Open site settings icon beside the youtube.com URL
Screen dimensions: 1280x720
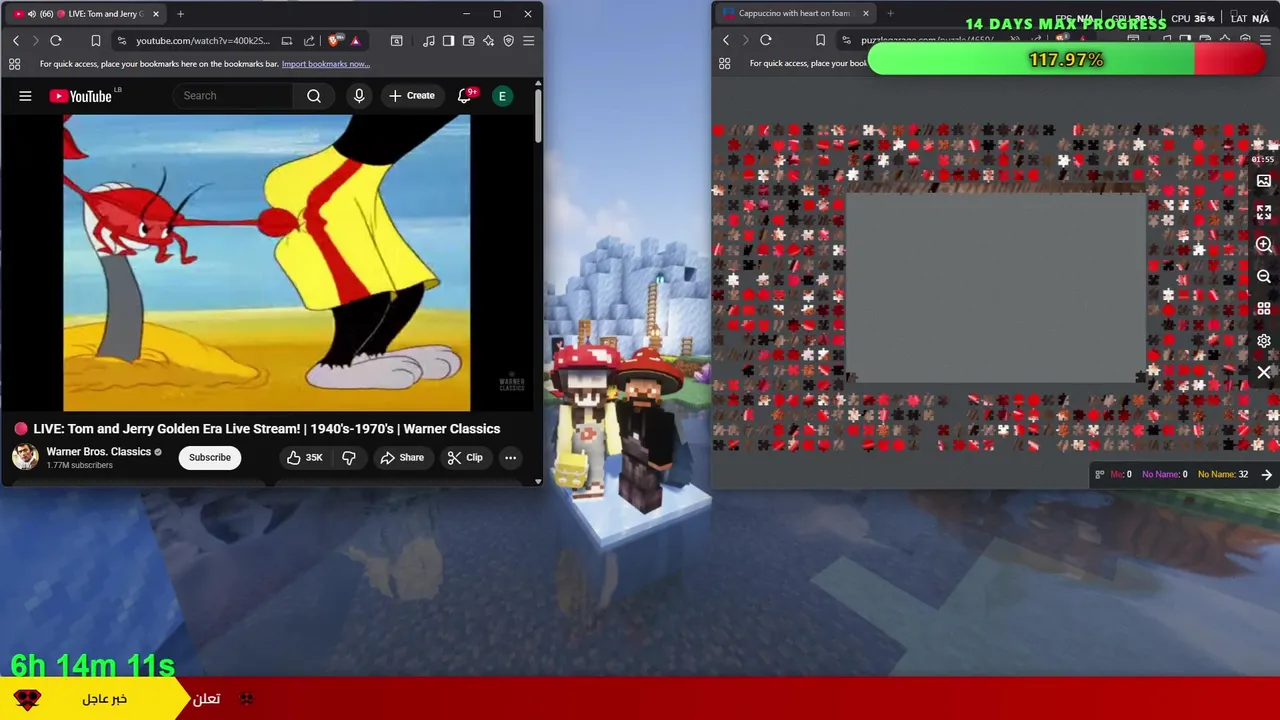(121, 41)
